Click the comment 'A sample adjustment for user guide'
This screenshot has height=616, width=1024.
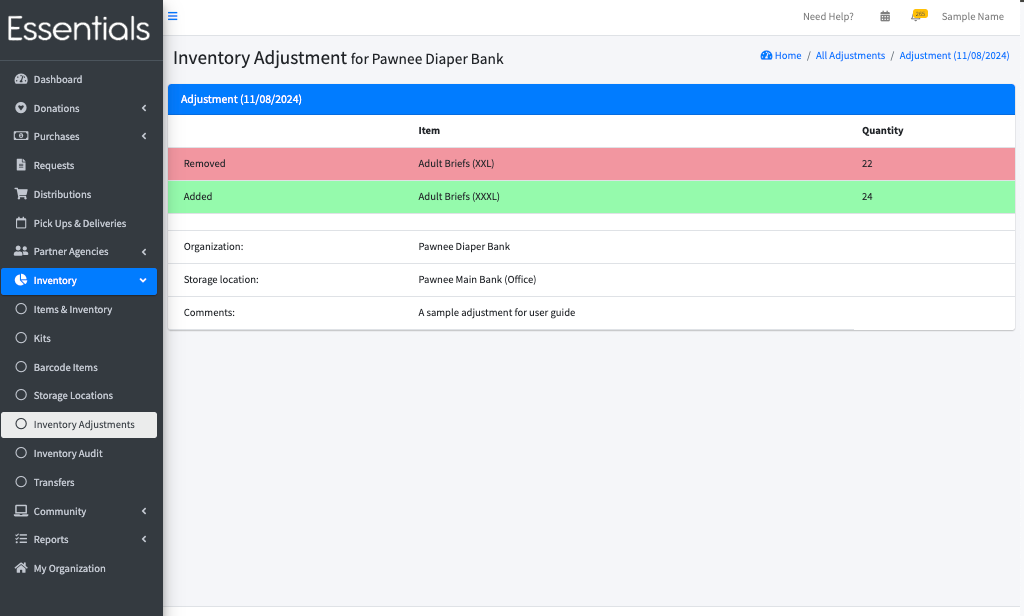496,312
